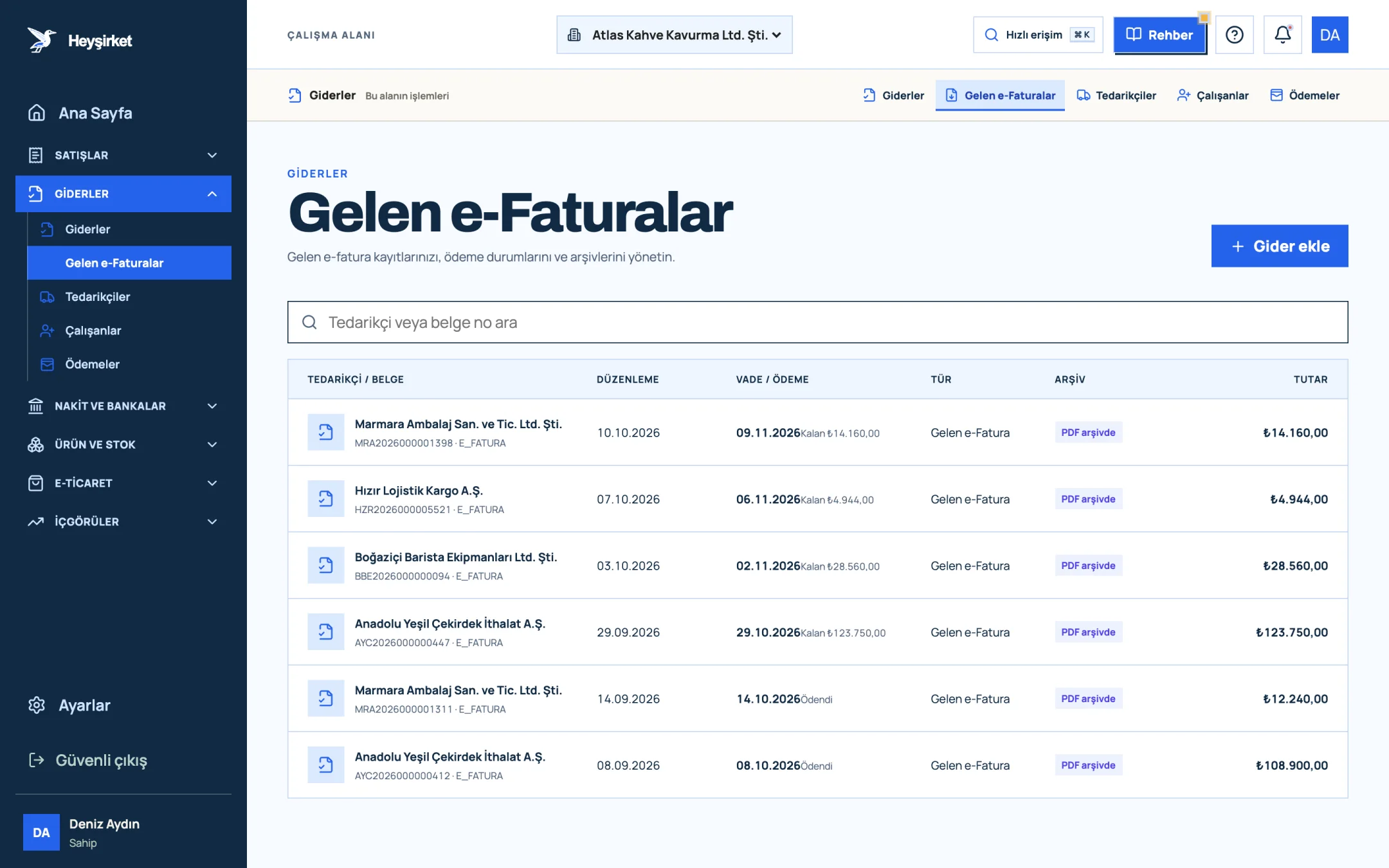Click invoice icon for MRA2026000001398 row
The image size is (1389, 868).
tap(325, 432)
